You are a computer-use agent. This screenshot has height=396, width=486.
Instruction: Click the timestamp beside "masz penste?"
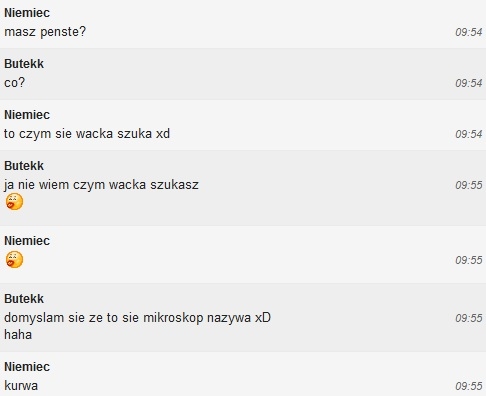coord(469,32)
